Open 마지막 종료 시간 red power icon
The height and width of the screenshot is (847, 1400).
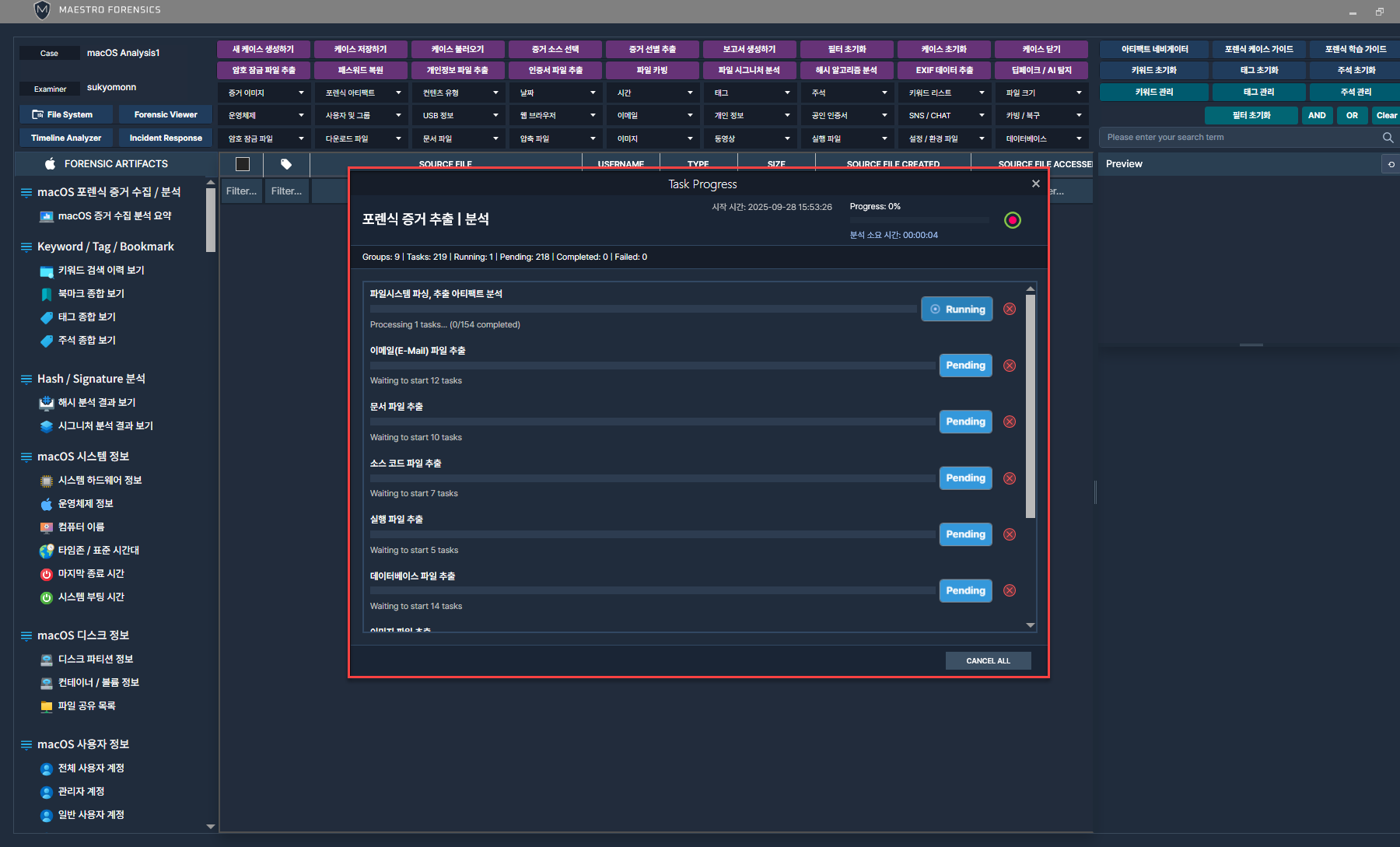pyautogui.click(x=46, y=574)
